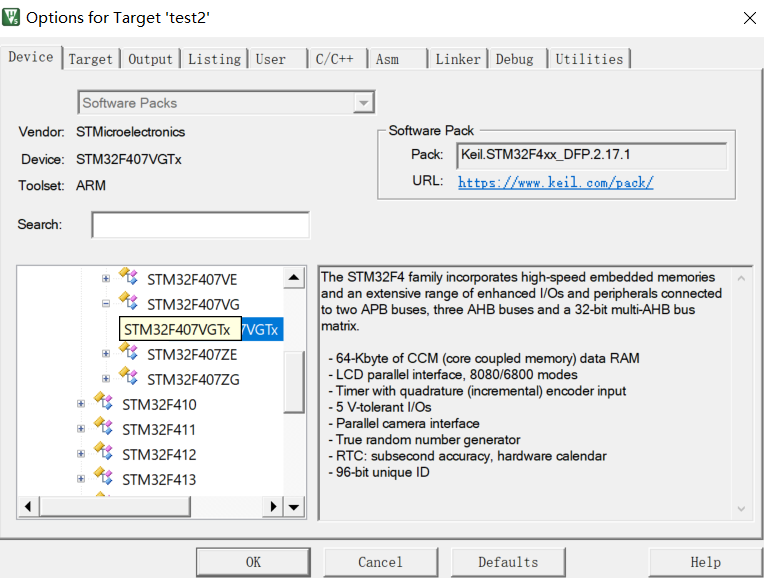Image resolution: width=764 pixels, height=578 pixels.
Task: Click device tree scroll down arrow
Action: (294, 507)
